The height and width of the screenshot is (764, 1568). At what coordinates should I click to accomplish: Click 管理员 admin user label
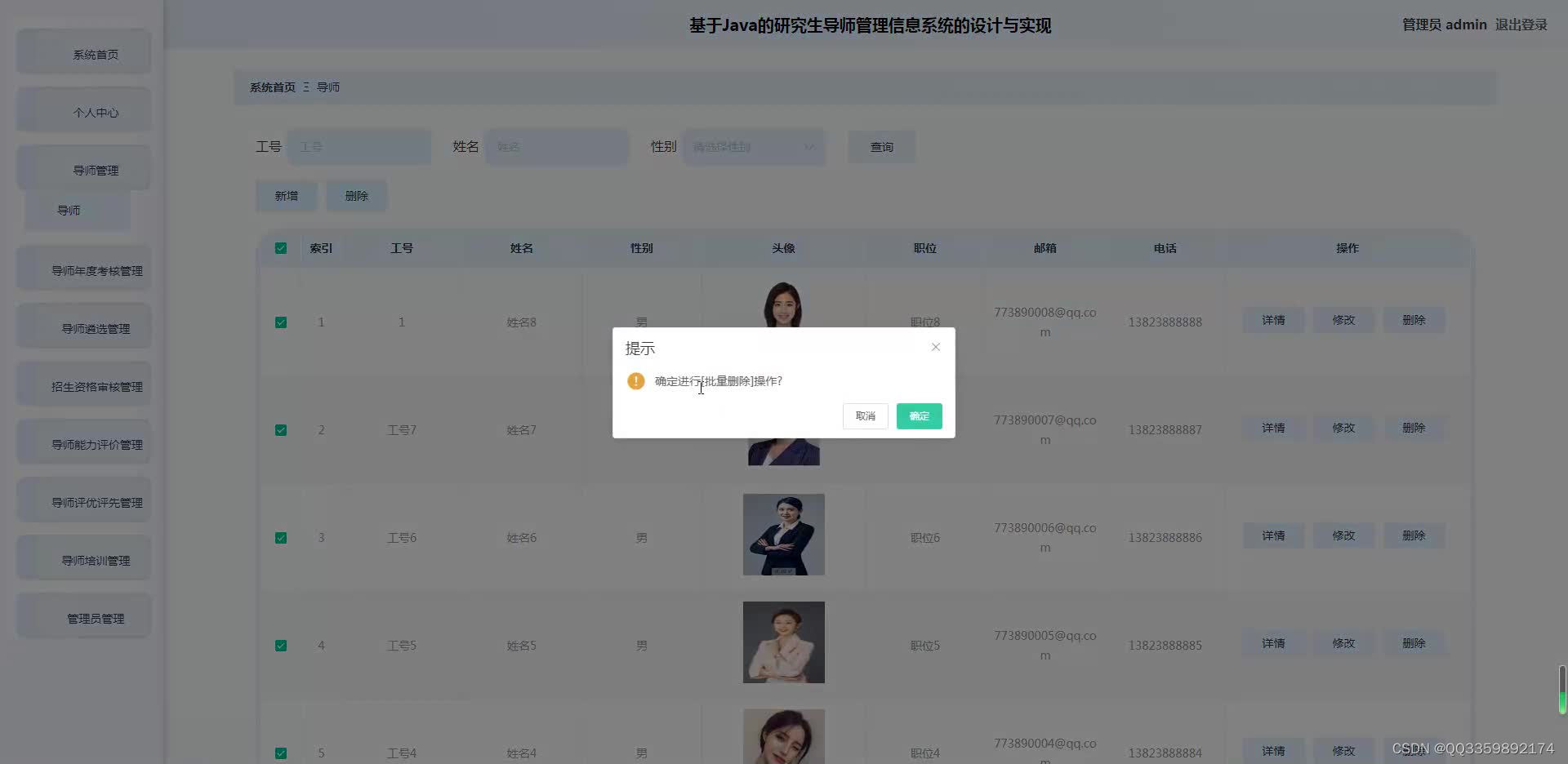(x=1444, y=24)
